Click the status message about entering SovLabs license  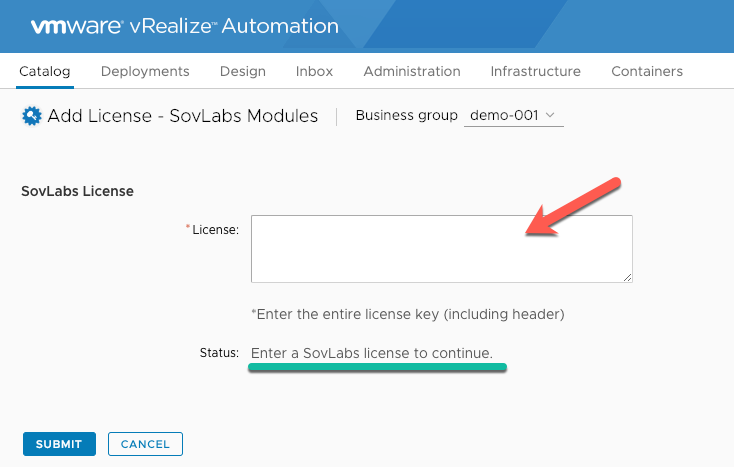(372, 353)
